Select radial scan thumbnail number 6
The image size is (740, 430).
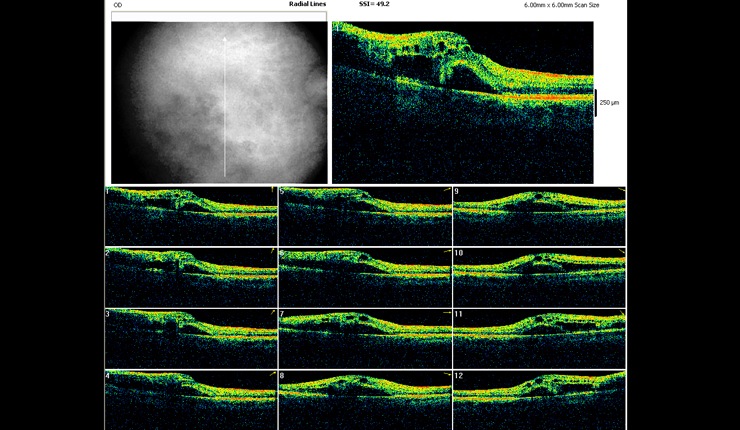tap(364, 276)
